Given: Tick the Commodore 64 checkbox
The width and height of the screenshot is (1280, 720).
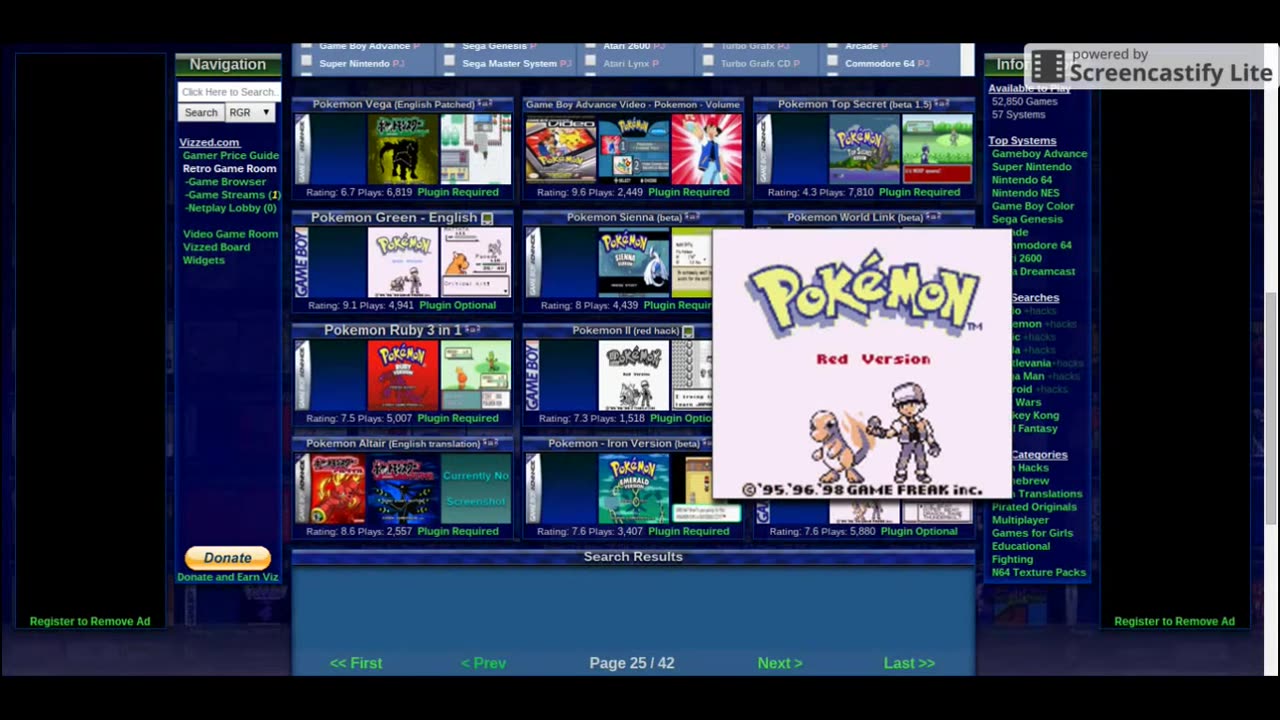Looking at the screenshot, I should point(832,61).
